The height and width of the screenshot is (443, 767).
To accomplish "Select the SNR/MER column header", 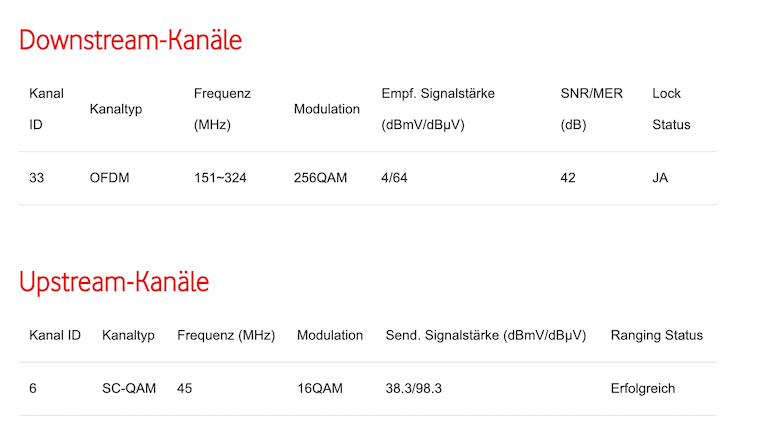I will click(591, 109).
